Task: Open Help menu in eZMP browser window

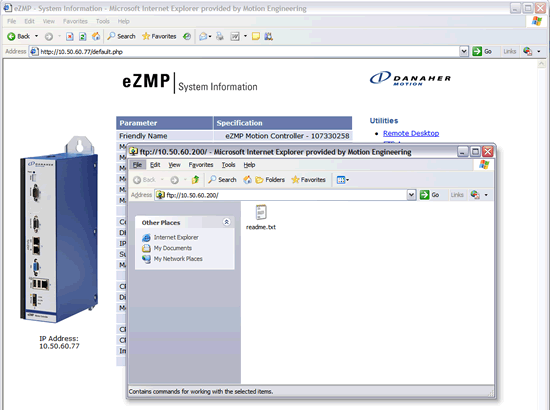Action: coord(123,21)
